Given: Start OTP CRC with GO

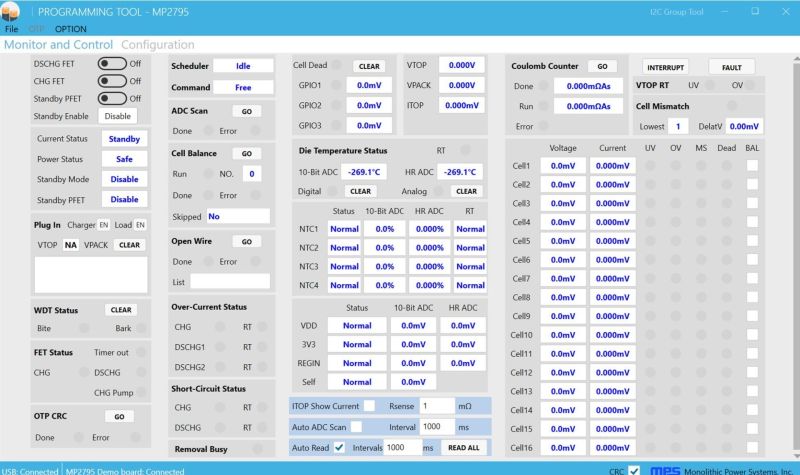Looking at the screenshot, I should pyautogui.click(x=119, y=416).
